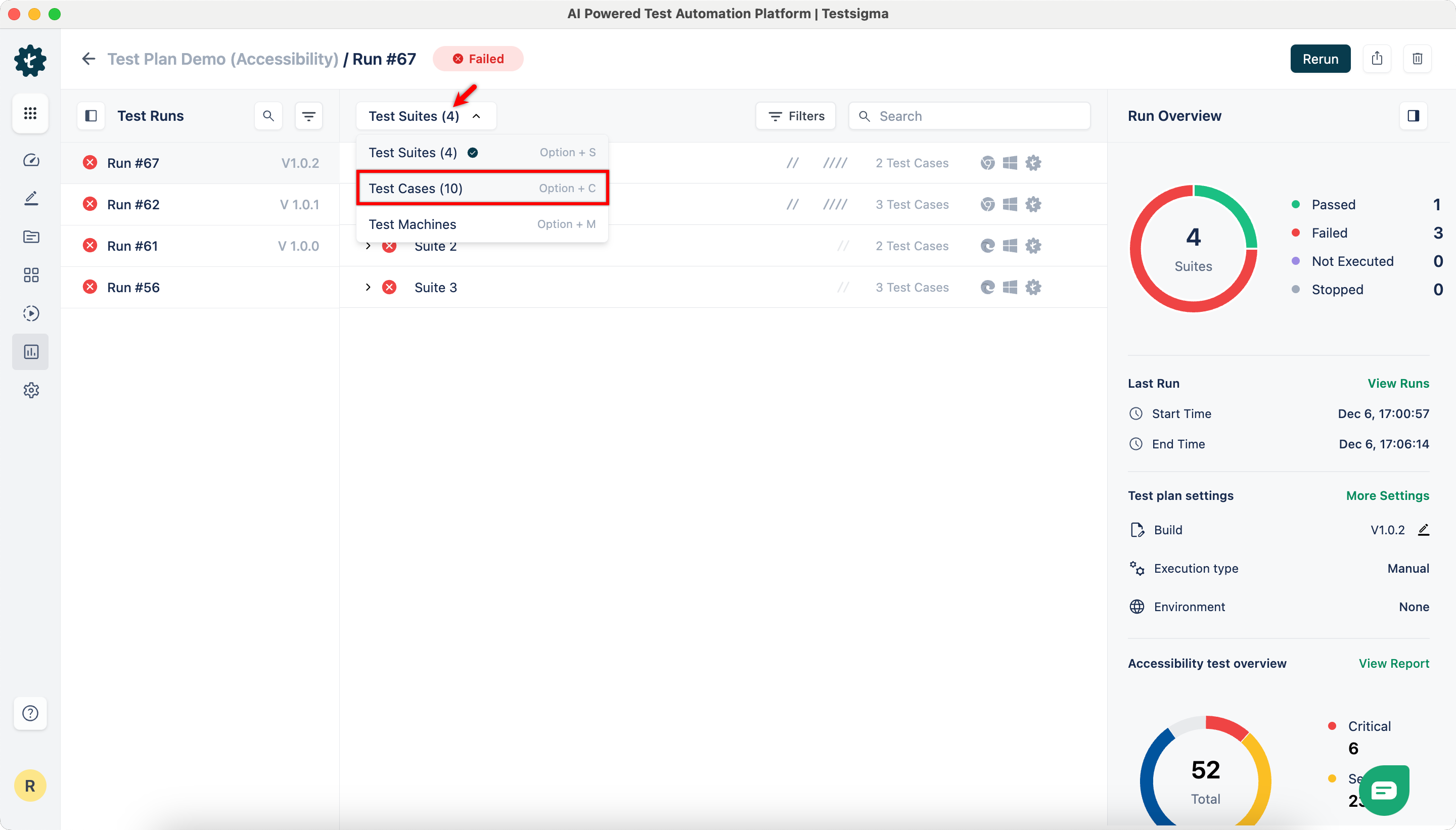Click the share/export icon next to Rerun

point(1377,59)
